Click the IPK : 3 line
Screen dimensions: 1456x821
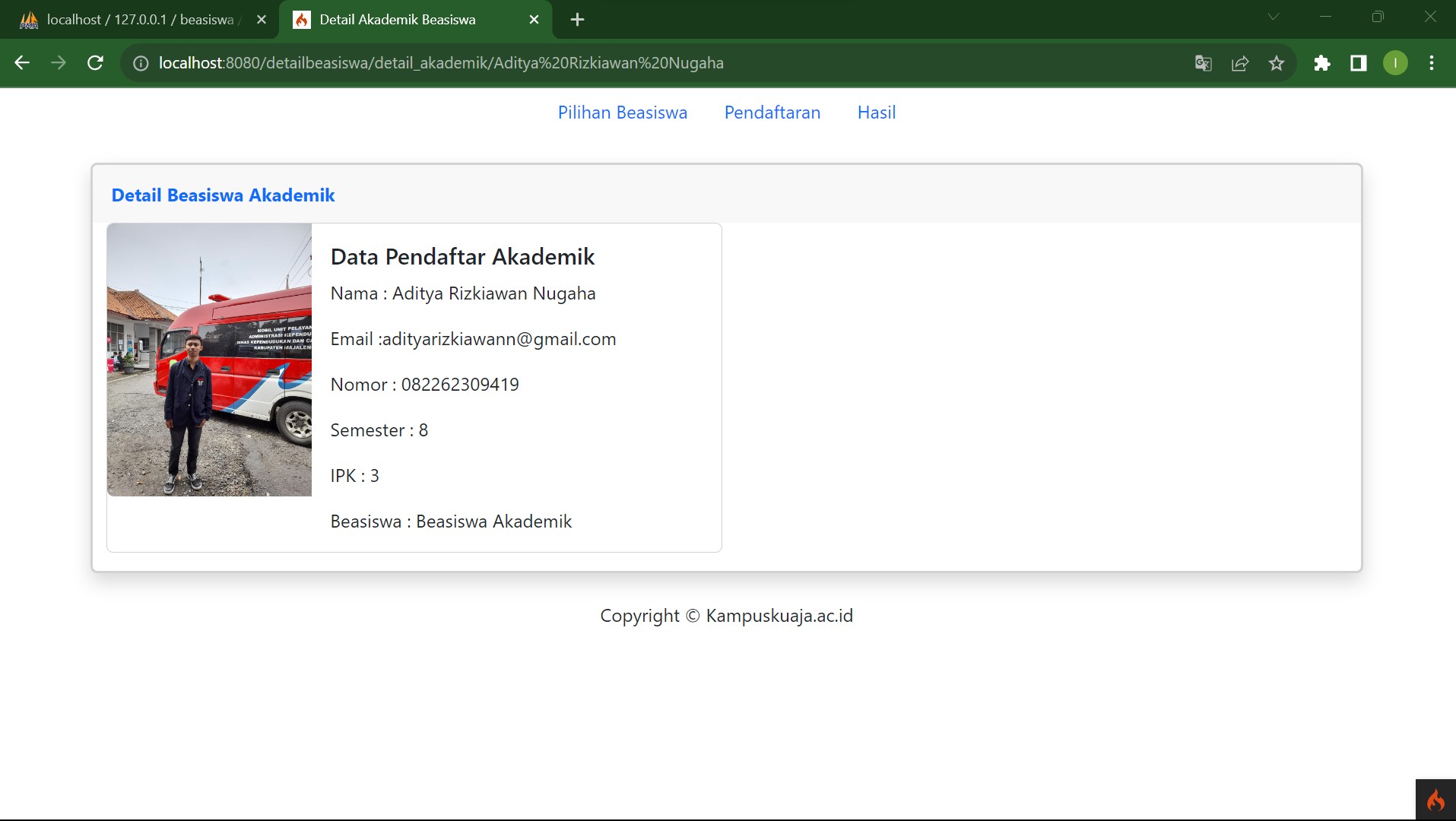tap(355, 476)
